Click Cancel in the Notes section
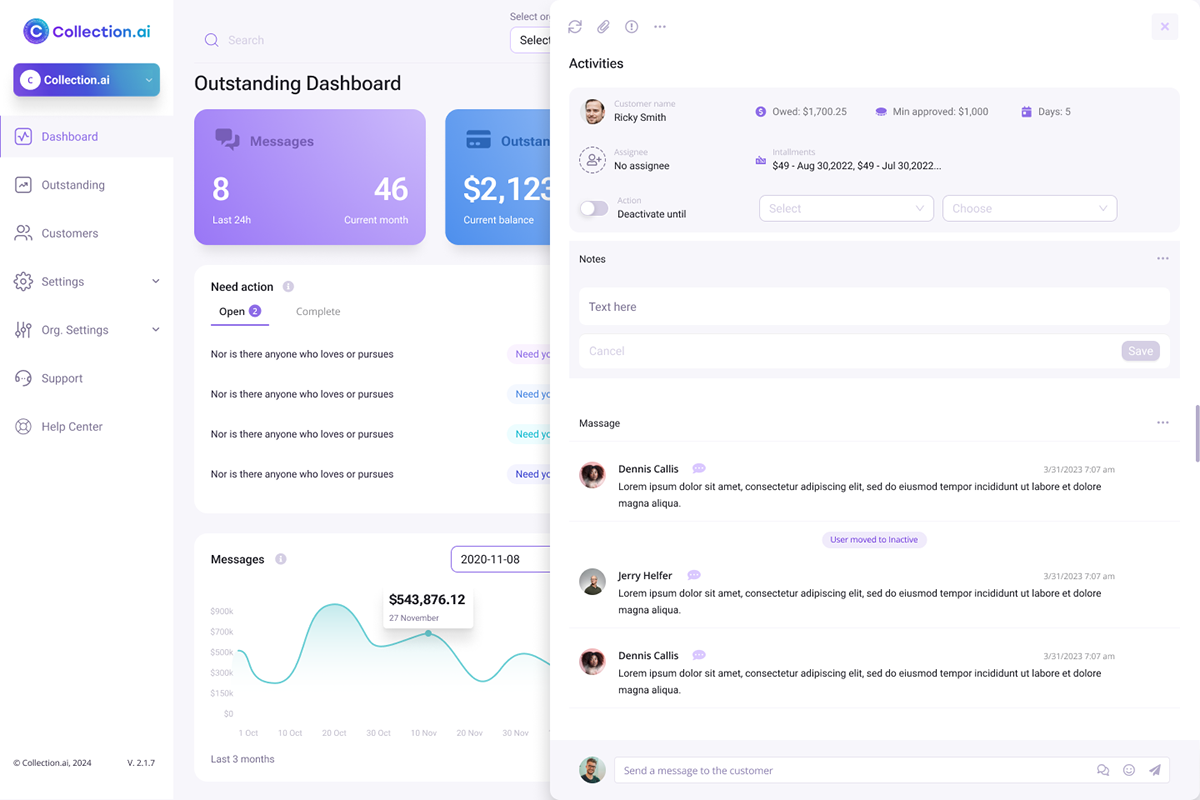Screen dimensions: 1200x800 (607, 351)
